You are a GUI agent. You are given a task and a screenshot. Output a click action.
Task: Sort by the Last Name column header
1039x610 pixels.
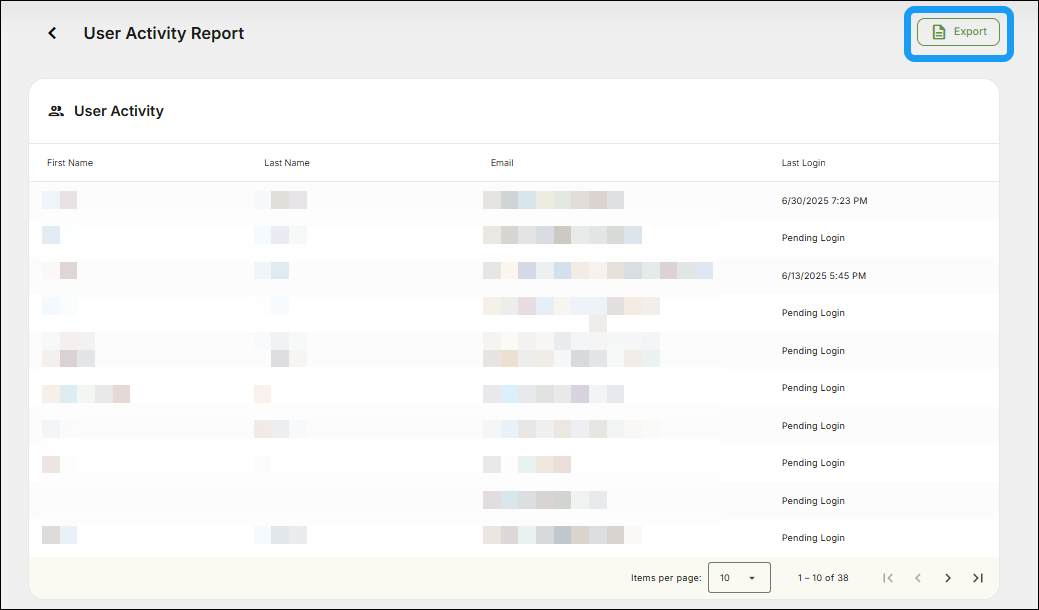point(287,162)
